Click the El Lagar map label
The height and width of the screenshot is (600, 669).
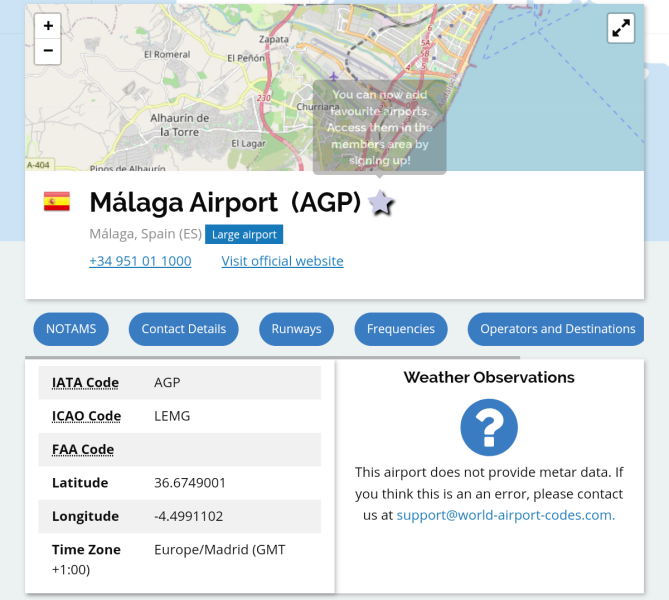point(248,143)
